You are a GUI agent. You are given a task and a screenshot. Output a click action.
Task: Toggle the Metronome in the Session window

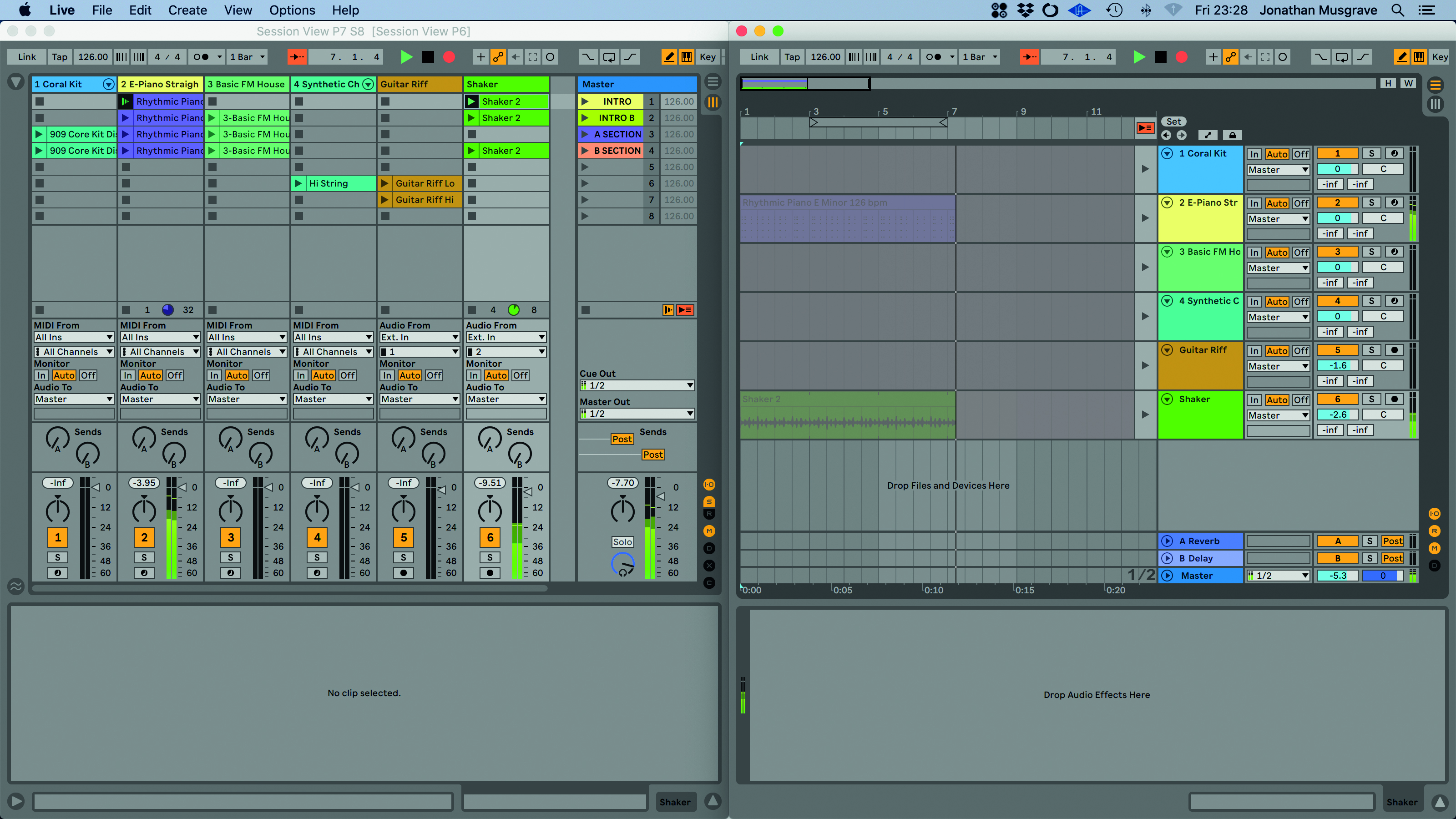click(x=201, y=56)
